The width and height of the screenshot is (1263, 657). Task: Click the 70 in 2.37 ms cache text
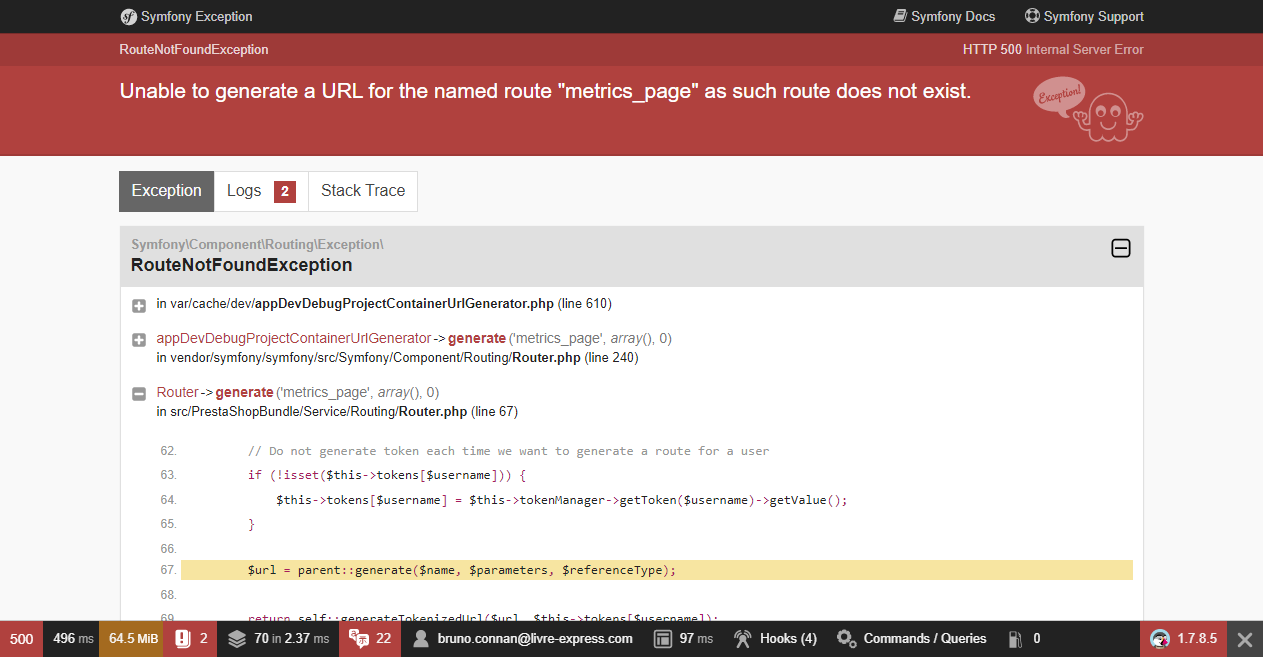point(291,639)
